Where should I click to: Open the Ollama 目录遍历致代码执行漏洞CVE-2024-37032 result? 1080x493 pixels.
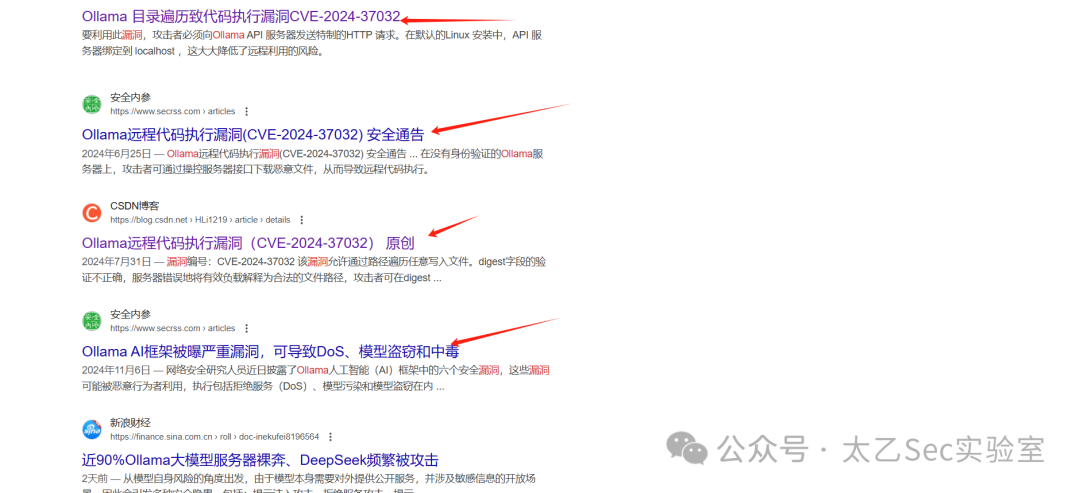click(240, 16)
